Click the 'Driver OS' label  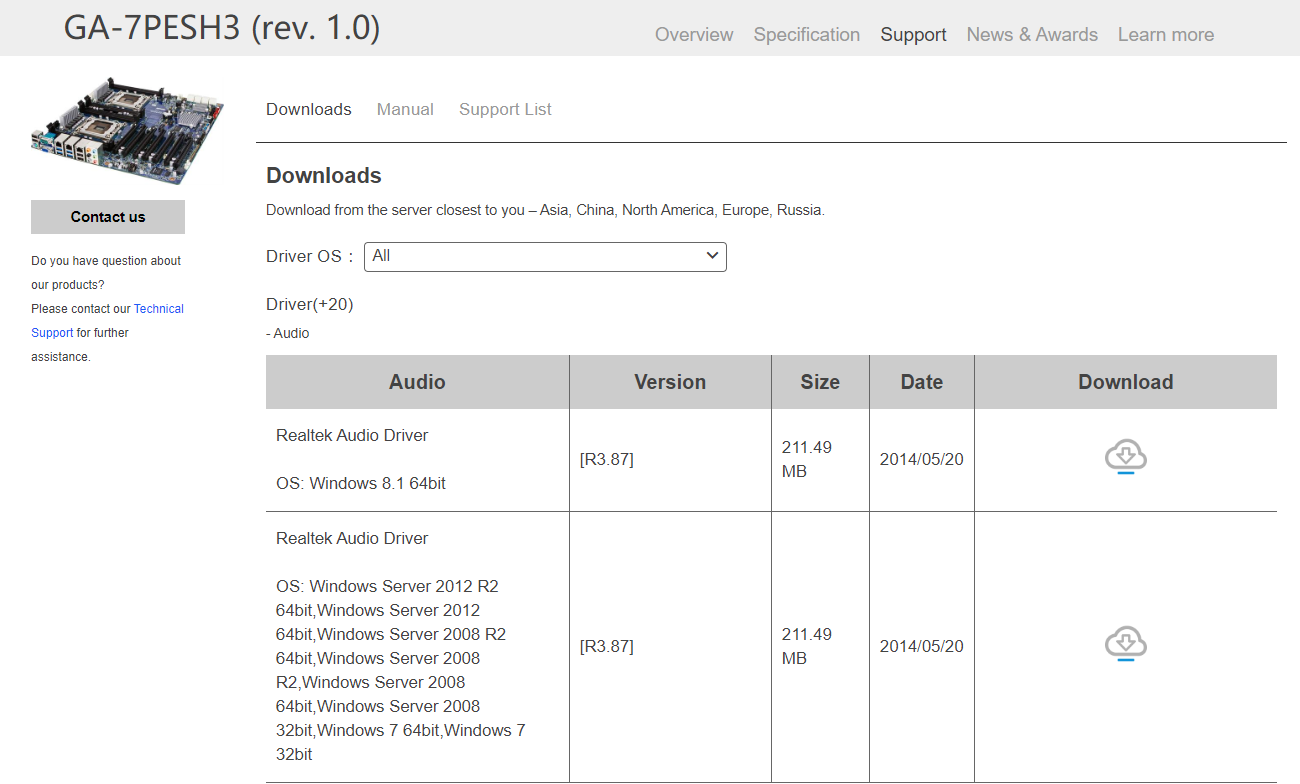coord(310,256)
